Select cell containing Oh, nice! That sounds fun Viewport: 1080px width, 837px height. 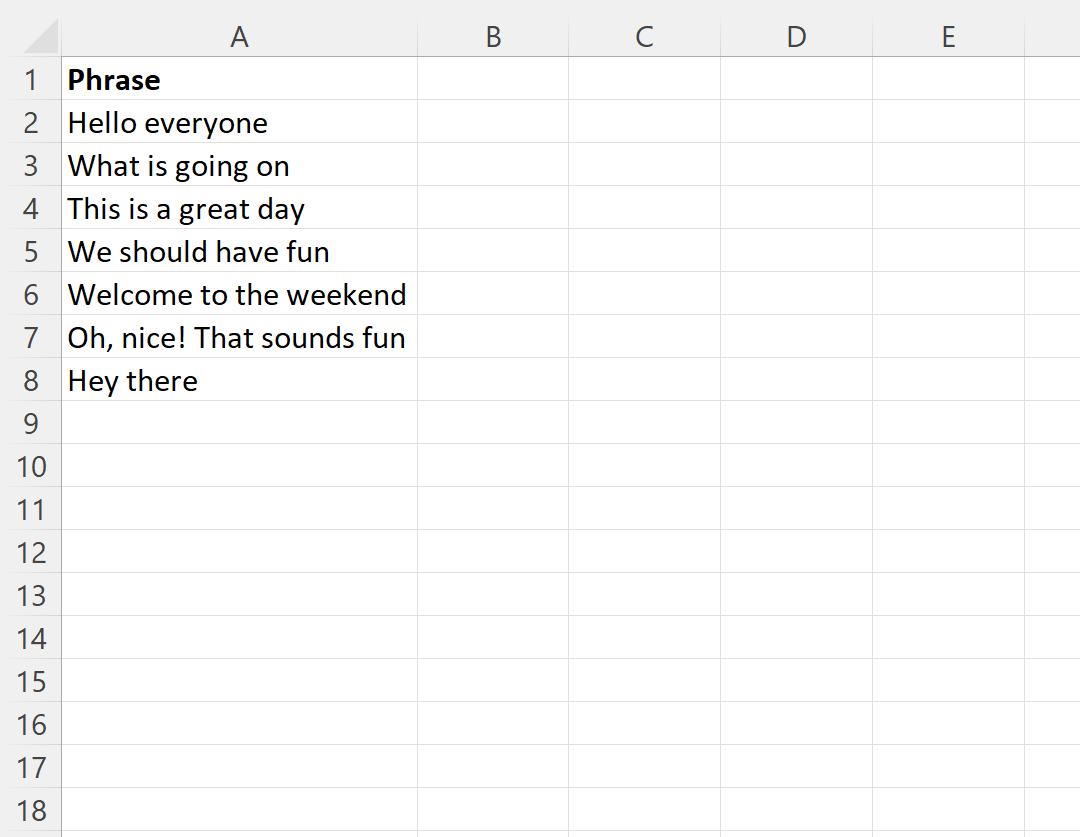[x=239, y=337]
